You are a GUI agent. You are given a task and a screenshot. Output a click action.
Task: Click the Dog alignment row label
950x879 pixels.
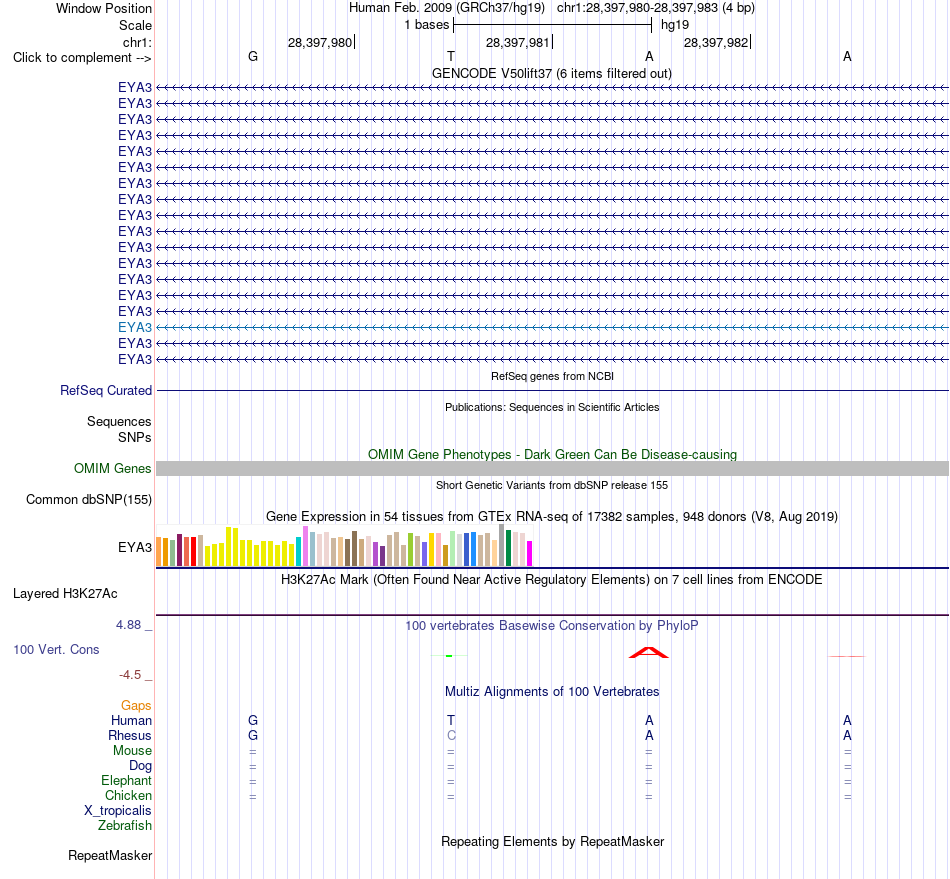pyautogui.click(x=141, y=766)
